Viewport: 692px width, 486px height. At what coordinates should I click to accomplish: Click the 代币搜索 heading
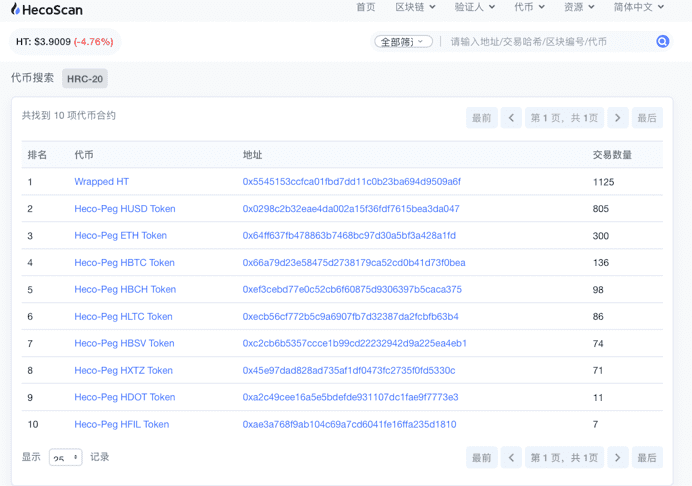coord(32,78)
